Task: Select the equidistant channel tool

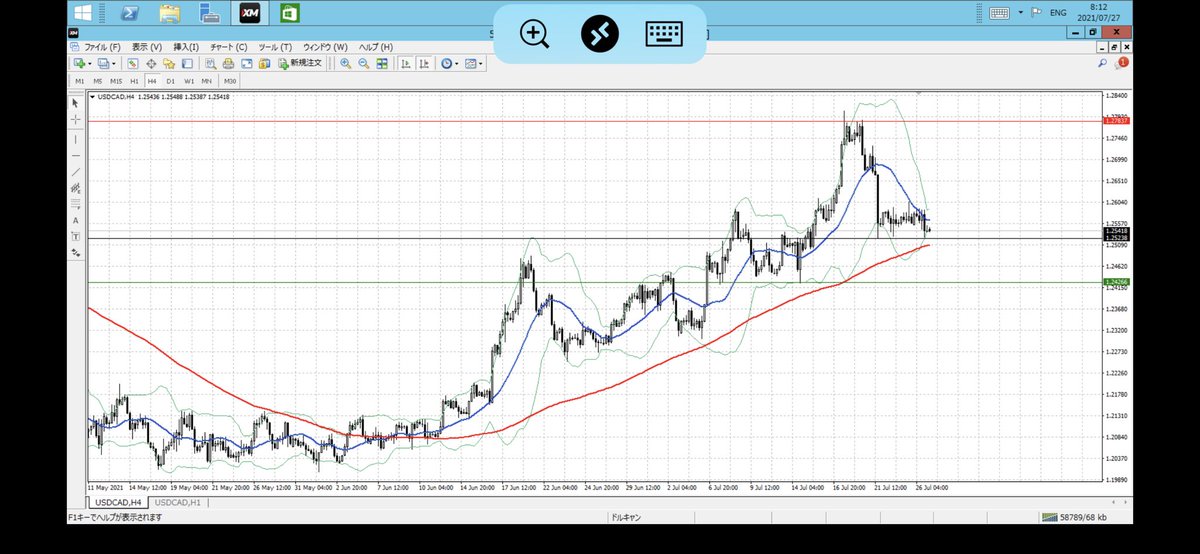Action: click(75, 188)
